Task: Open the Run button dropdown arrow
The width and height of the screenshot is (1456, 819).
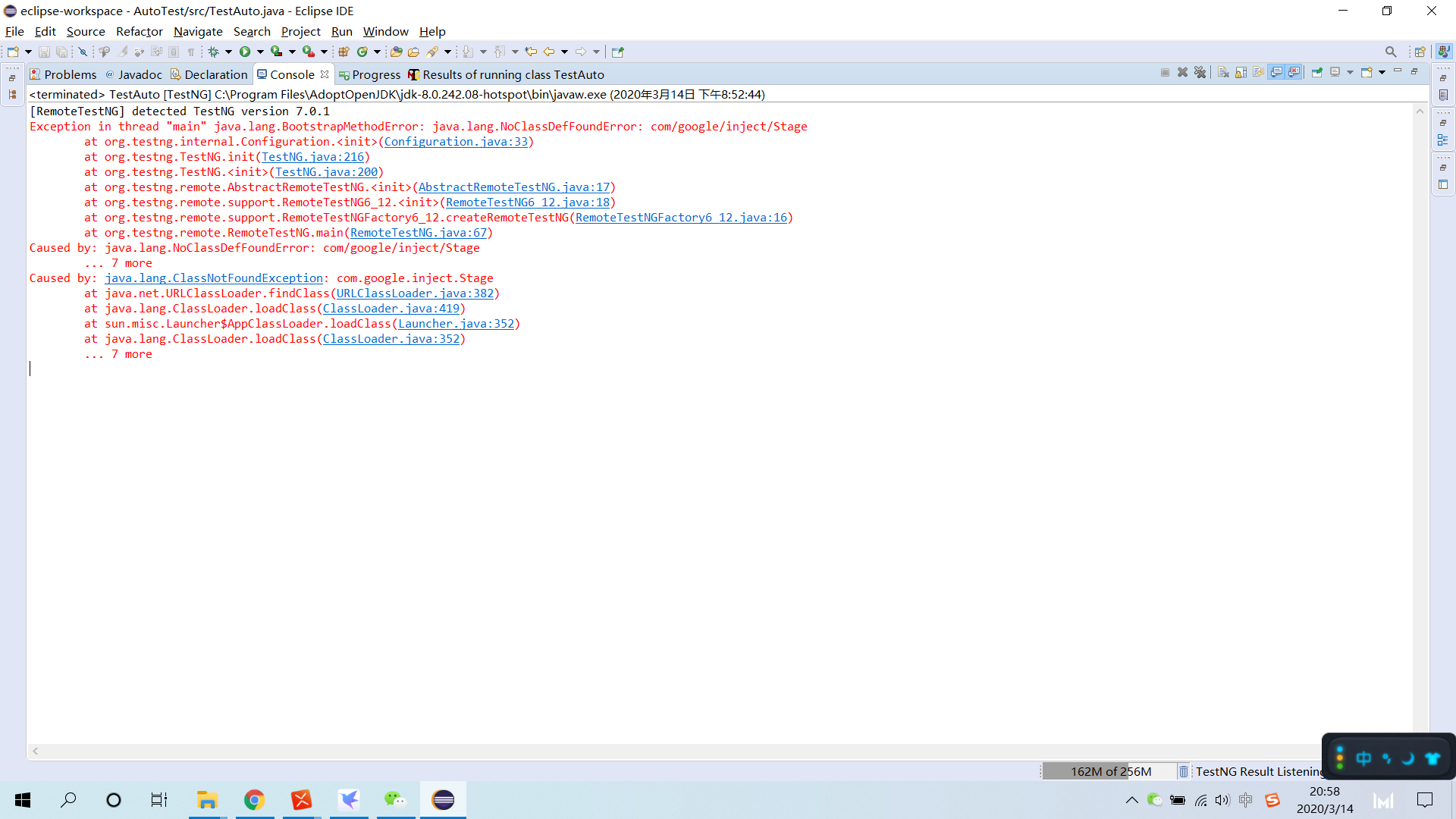Action: tap(260, 52)
